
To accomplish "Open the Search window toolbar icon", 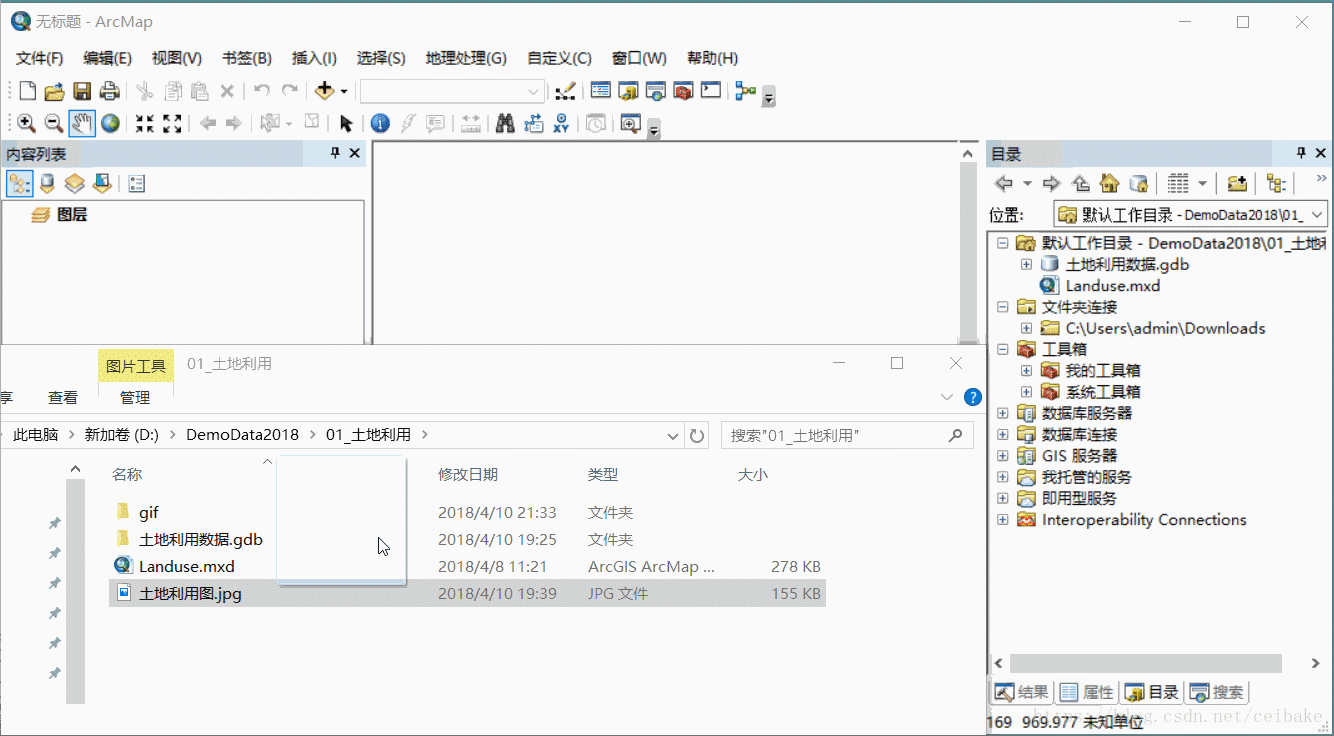I will pyautogui.click(x=656, y=91).
